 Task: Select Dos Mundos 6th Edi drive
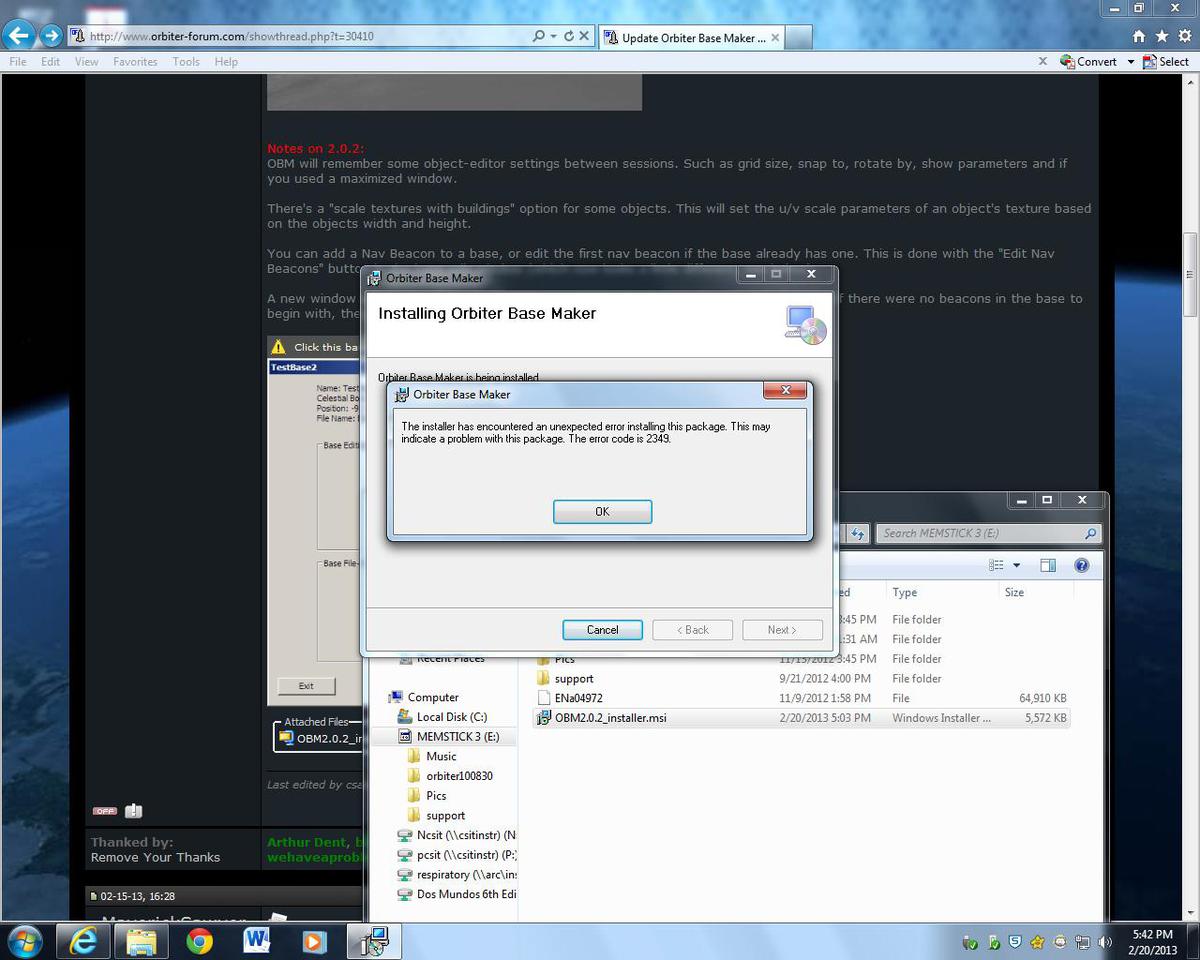[456, 894]
